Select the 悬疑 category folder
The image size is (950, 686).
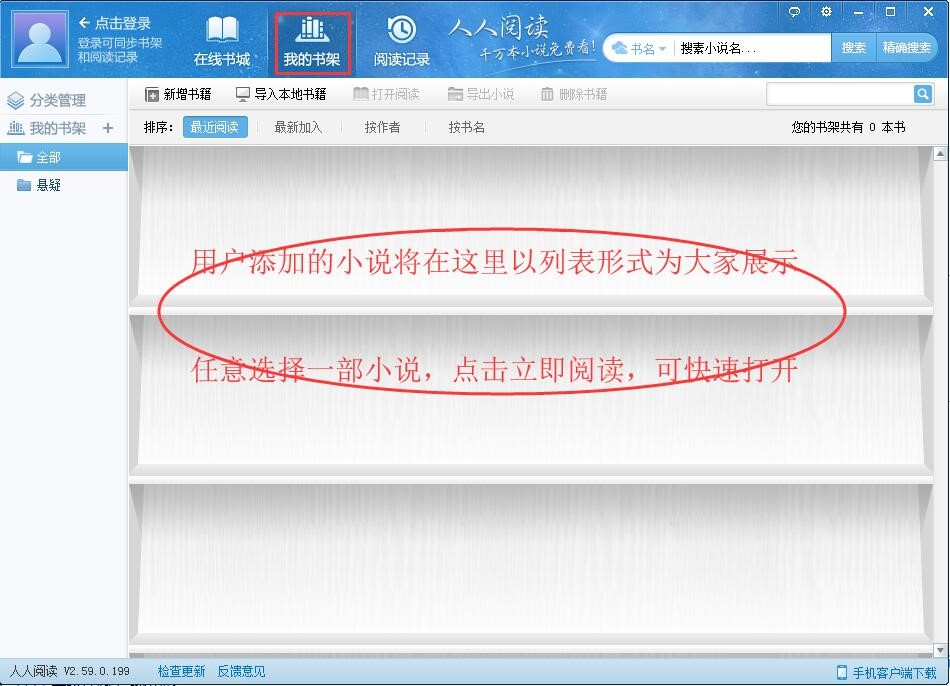[x=39, y=185]
